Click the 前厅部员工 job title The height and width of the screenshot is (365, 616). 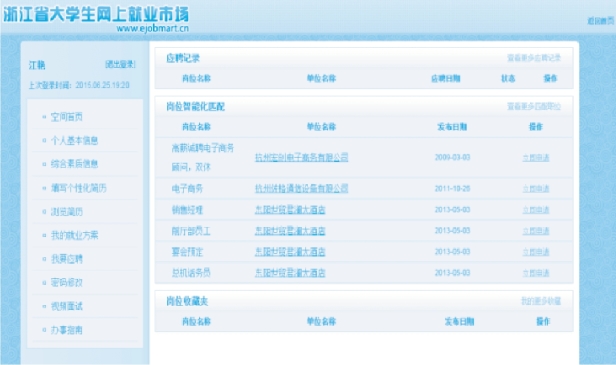[x=191, y=231]
